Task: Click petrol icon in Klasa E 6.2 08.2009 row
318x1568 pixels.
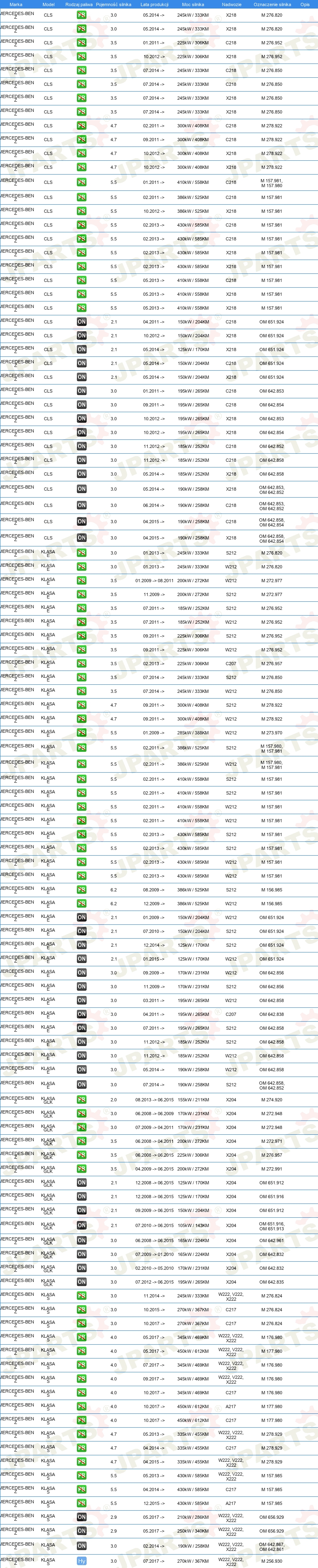Action: tap(81, 889)
